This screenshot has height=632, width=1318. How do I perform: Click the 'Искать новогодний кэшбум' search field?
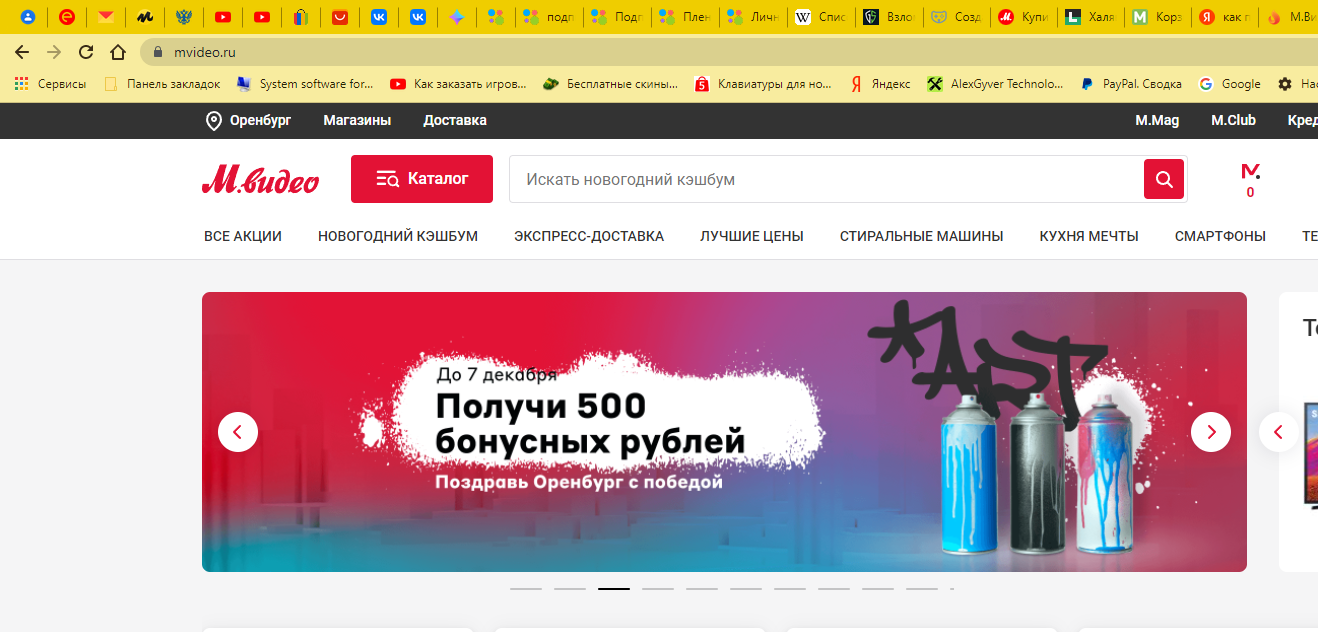point(826,179)
